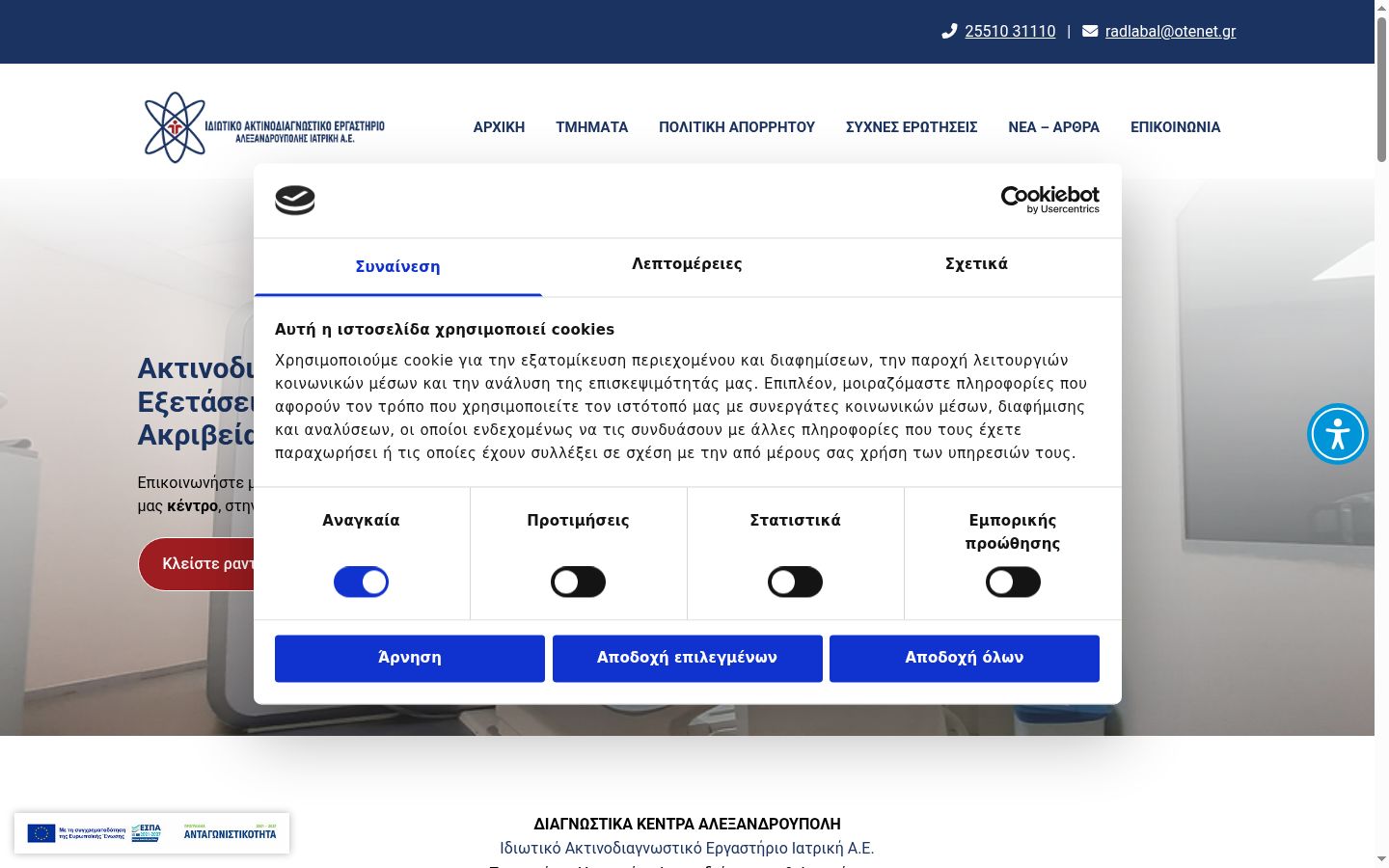Click Αποδοχή επιλεγμένων button

[x=687, y=659]
